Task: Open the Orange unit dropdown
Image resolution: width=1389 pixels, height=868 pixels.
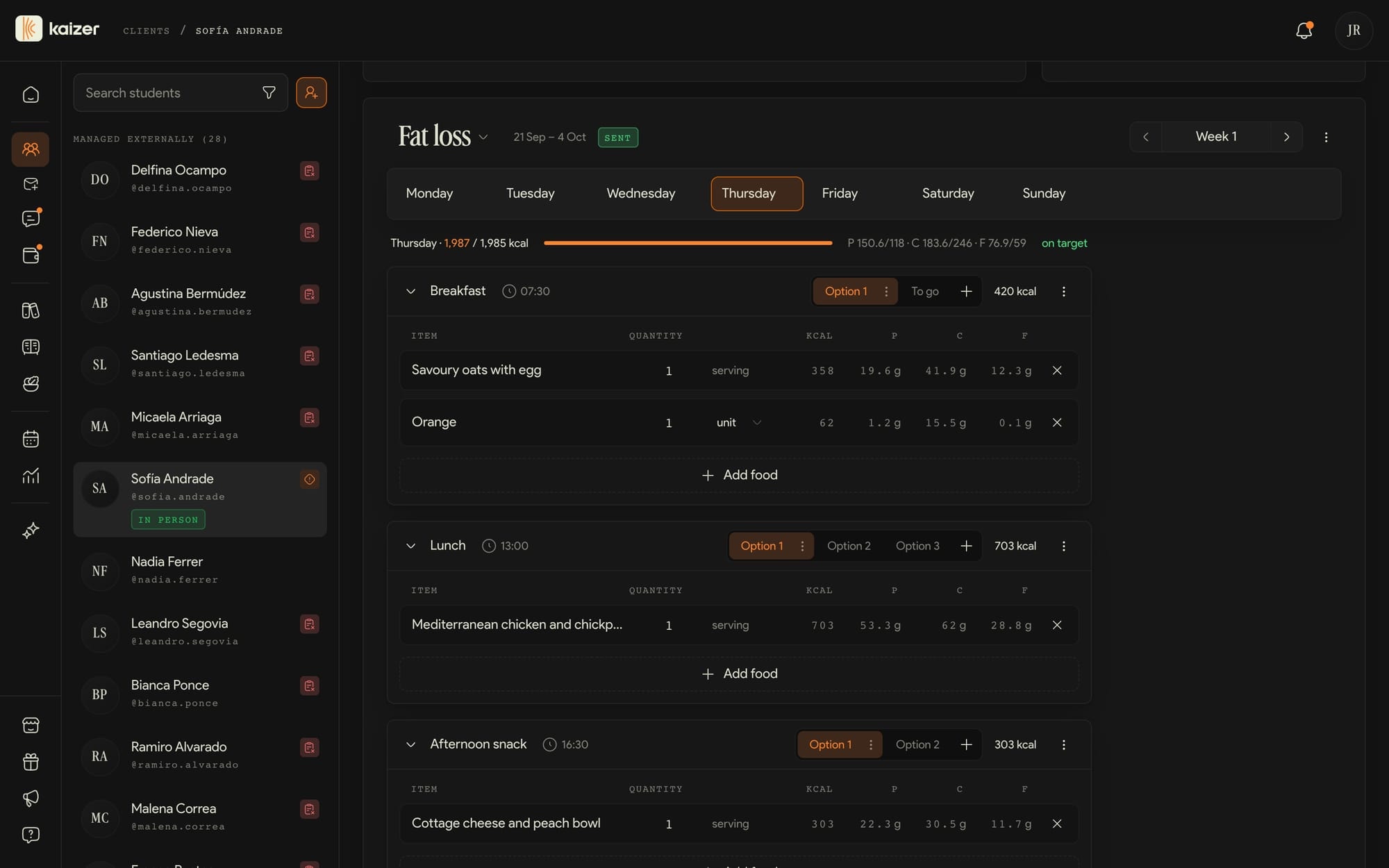Action: click(x=739, y=422)
